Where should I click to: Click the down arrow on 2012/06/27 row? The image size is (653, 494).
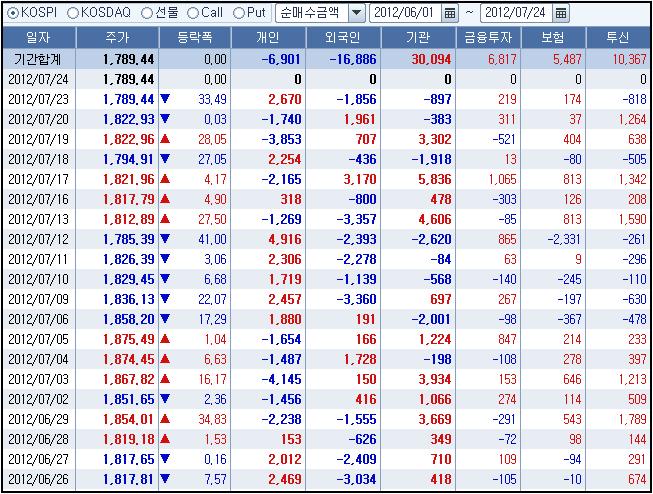point(165,459)
